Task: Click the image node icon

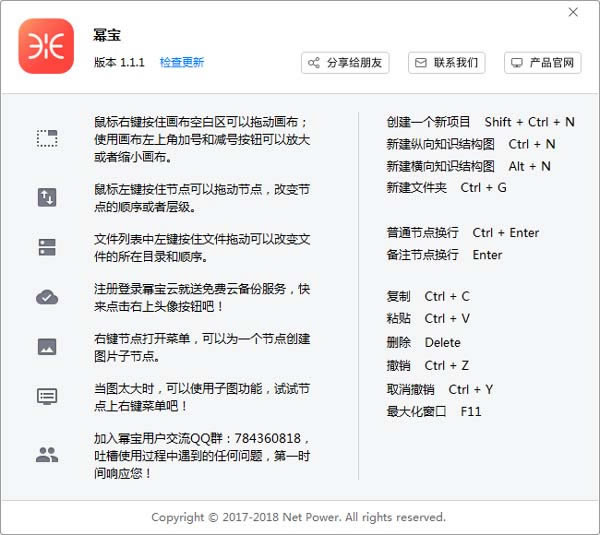Action: click(x=47, y=347)
